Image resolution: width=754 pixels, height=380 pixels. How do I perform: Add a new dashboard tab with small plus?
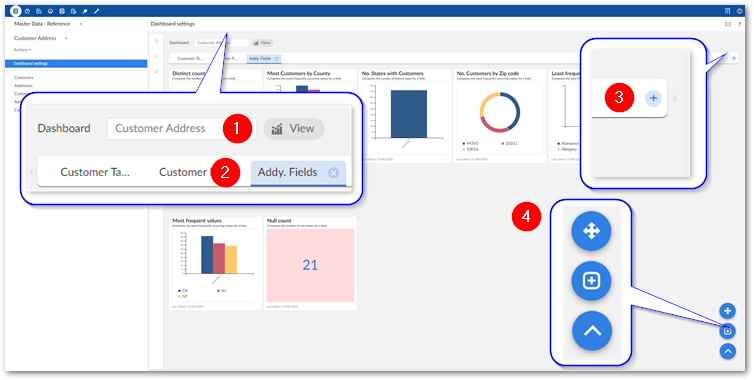point(734,58)
